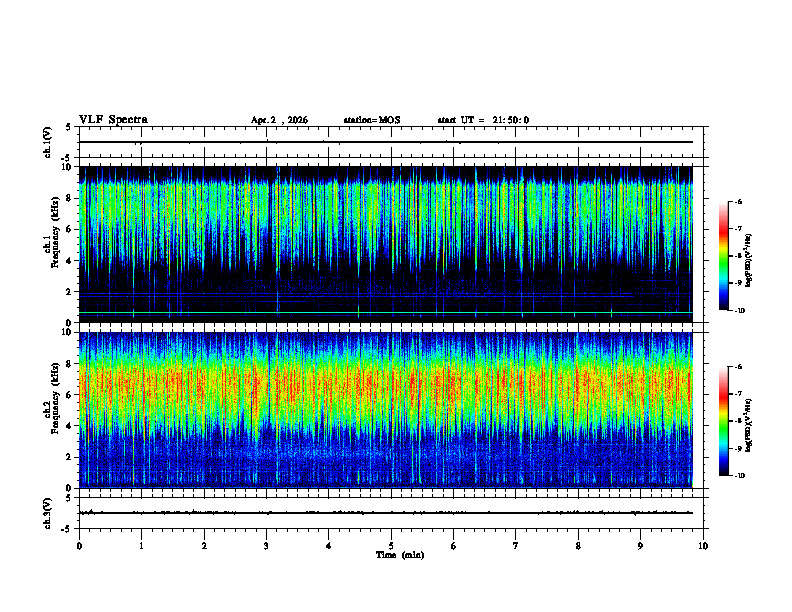The height and width of the screenshot is (612, 792).
Task: Click time axis tick label "6"
Action: click(454, 546)
